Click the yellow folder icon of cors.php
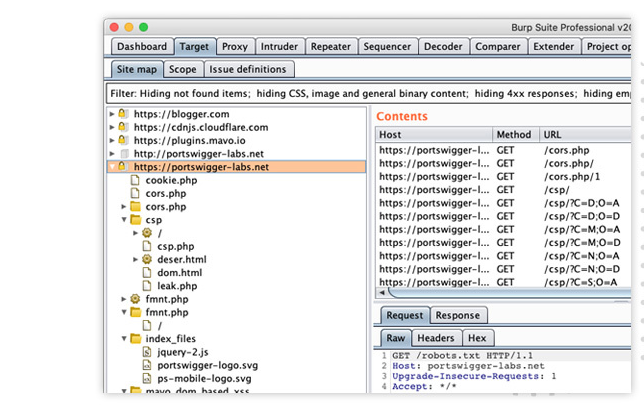644x415 pixels. coord(136,206)
